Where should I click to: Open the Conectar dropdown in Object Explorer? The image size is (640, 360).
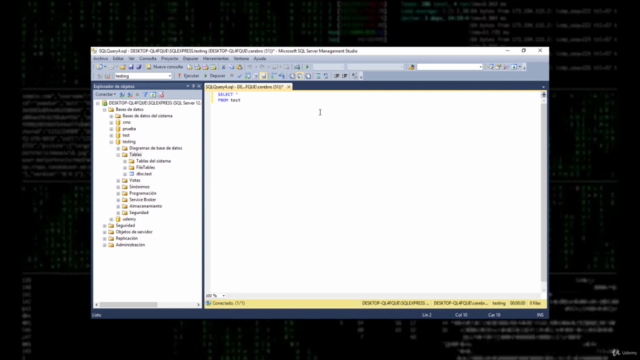pyautogui.click(x=105, y=95)
